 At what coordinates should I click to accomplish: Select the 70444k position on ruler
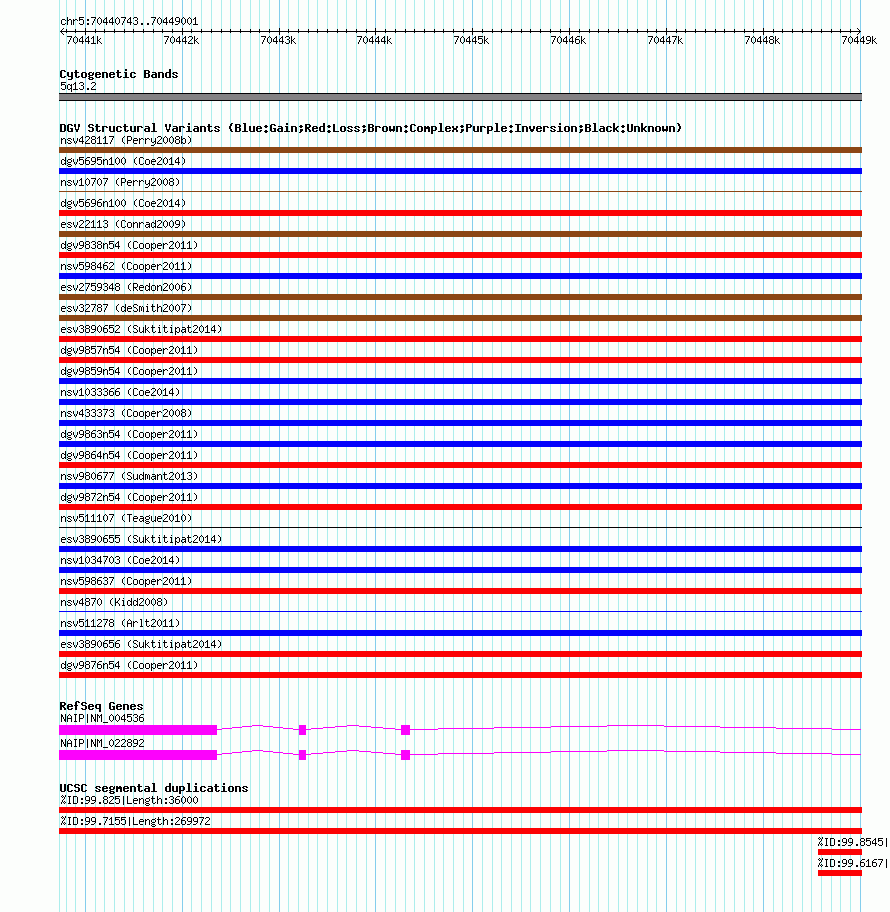[x=375, y=40]
